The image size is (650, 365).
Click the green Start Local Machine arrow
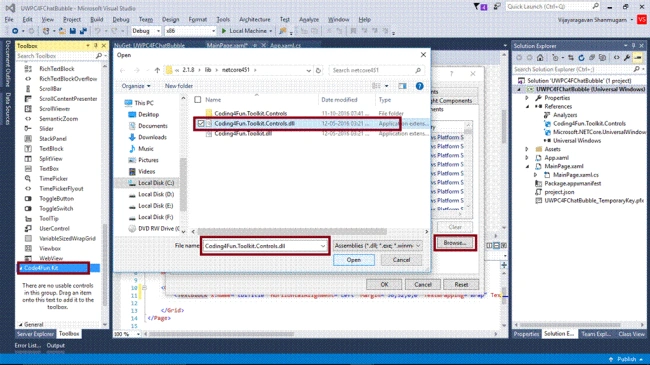[224, 31]
